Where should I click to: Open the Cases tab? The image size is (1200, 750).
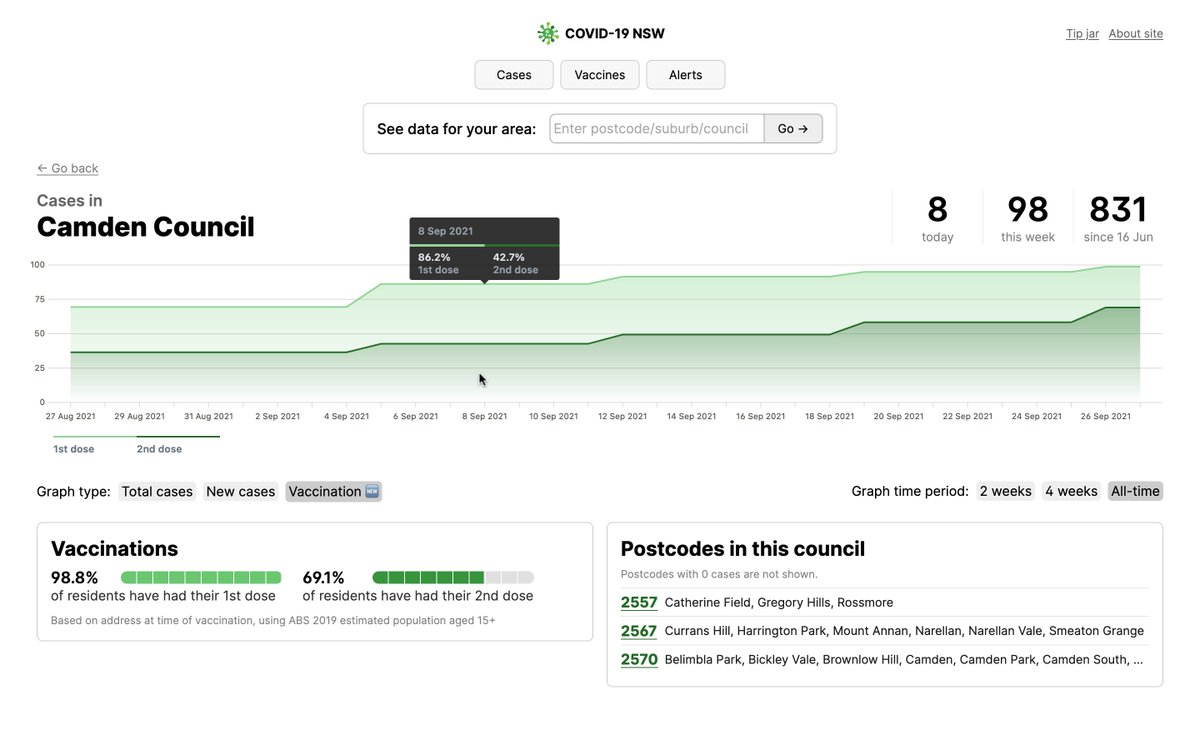click(x=514, y=75)
